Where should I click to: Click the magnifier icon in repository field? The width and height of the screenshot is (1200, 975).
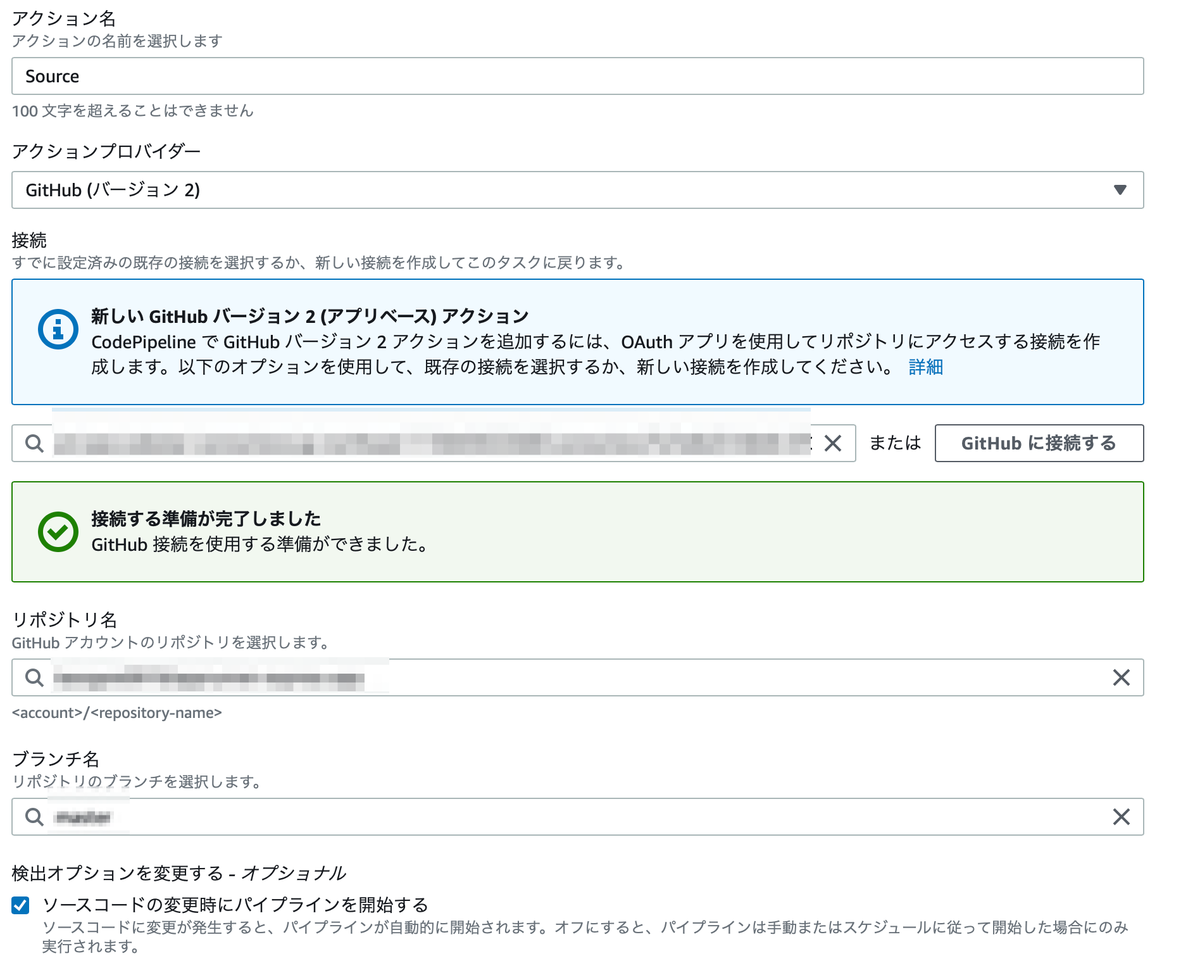(34, 677)
